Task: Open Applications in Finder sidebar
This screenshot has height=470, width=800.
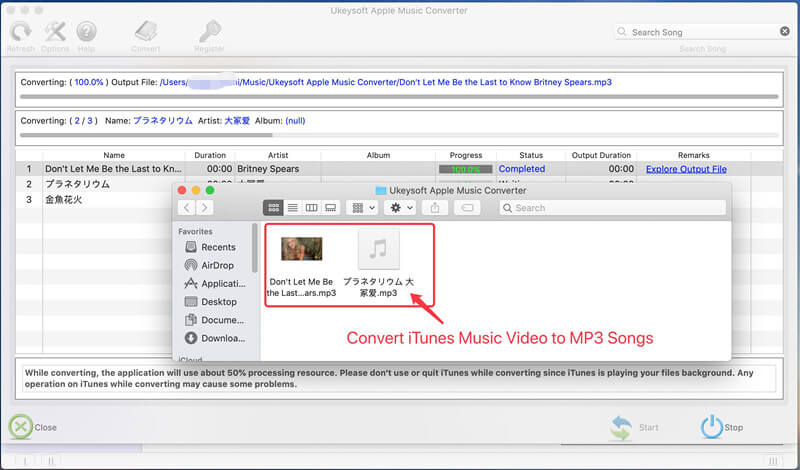Action: (215, 284)
